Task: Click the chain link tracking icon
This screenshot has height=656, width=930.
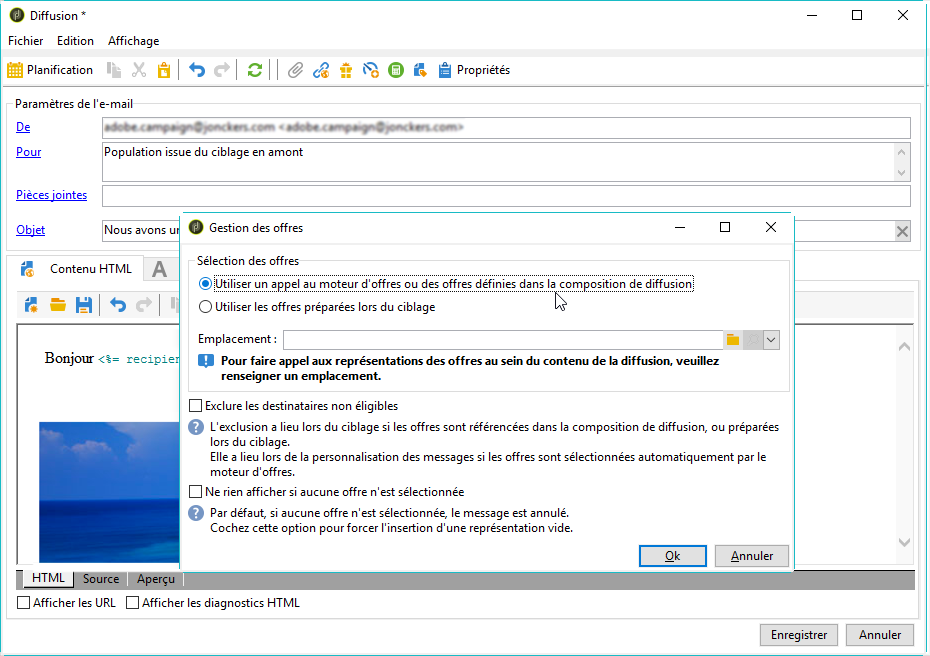Action: (x=321, y=70)
